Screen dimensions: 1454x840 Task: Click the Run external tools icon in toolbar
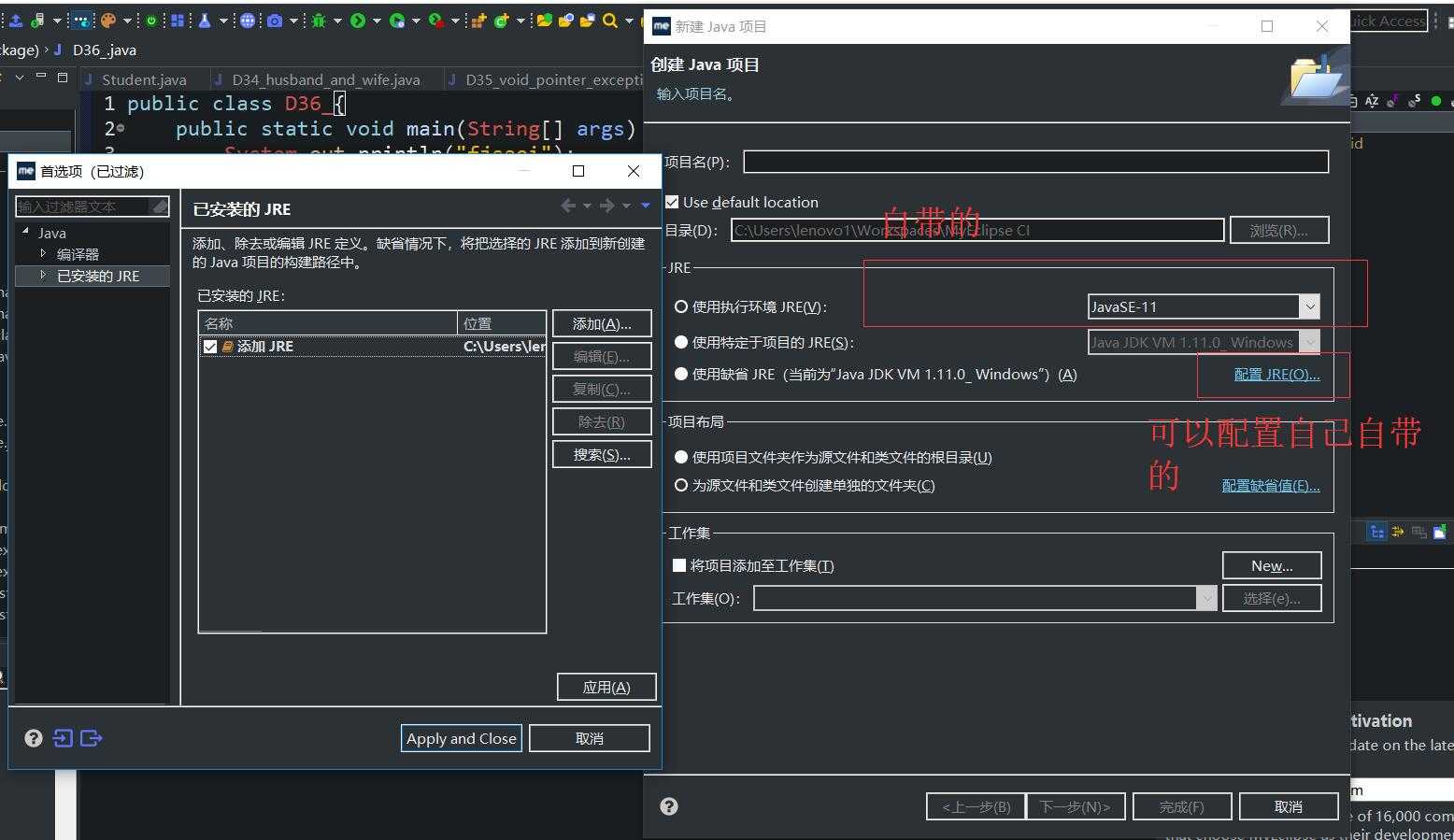click(x=436, y=21)
